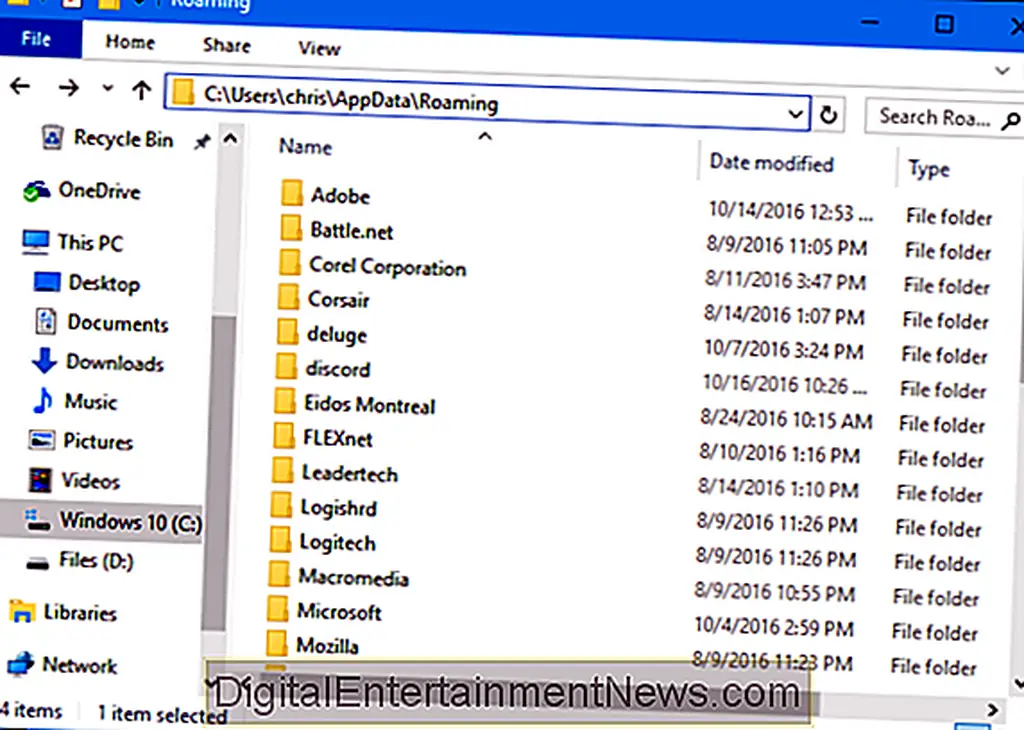This screenshot has height=730, width=1024.
Task: Select the Downloads folder icon in sidebar
Action: point(44,362)
